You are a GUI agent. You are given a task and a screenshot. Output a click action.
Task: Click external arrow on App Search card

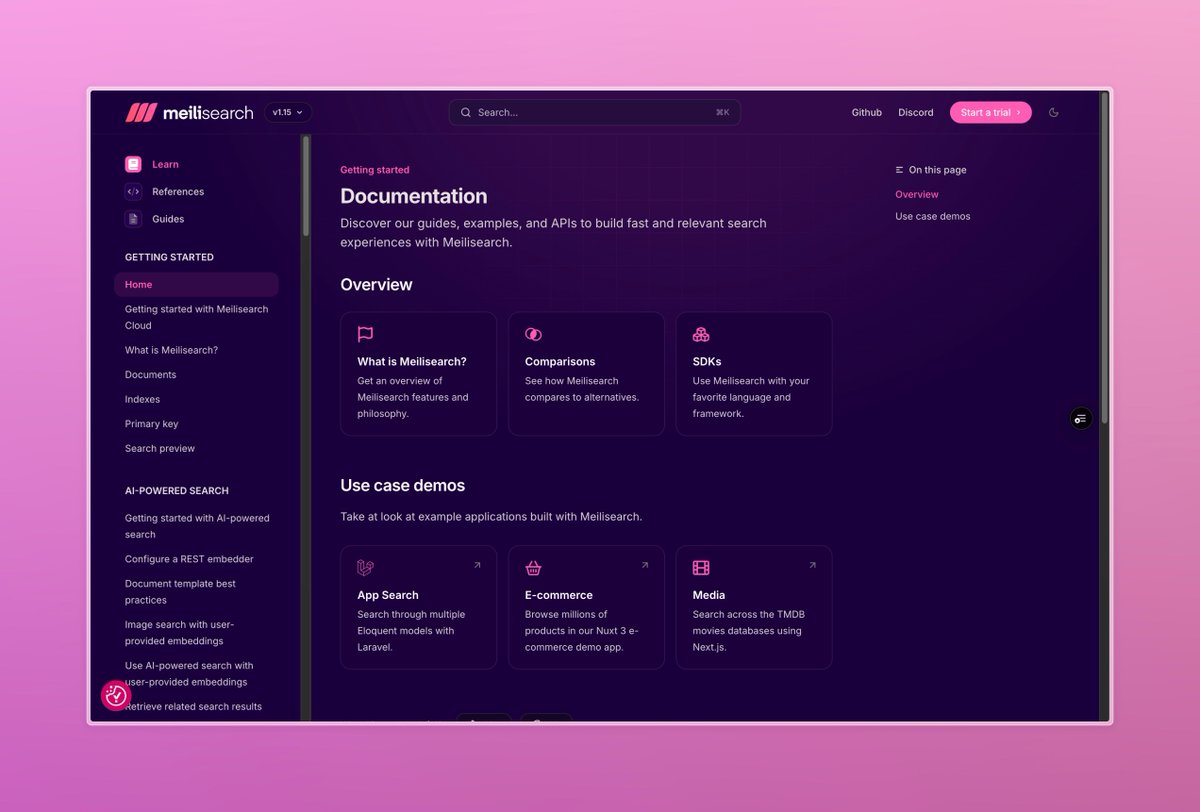(477, 565)
